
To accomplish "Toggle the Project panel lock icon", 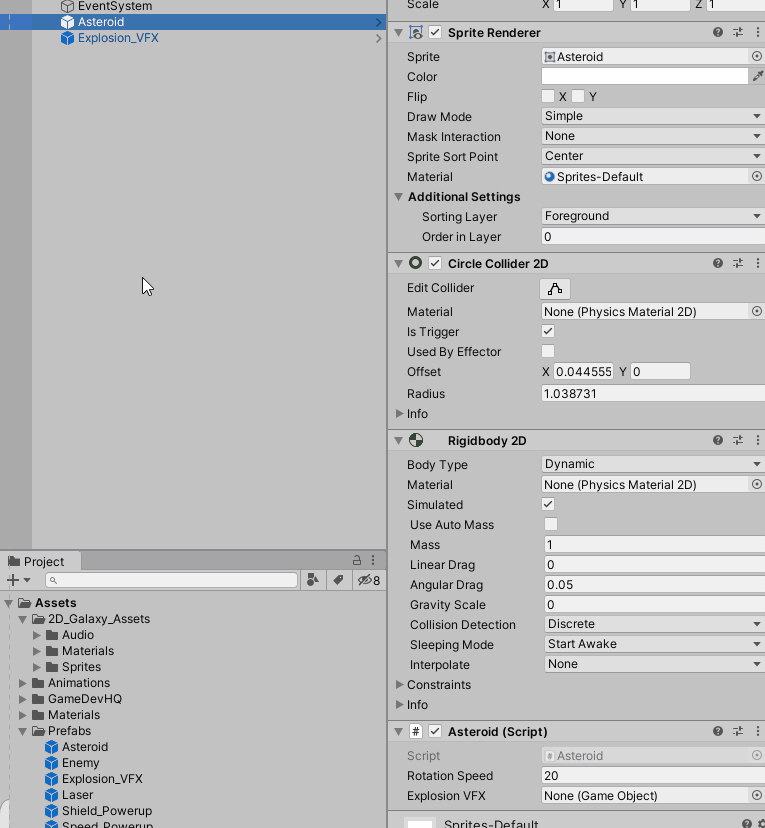I will point(357,560).
